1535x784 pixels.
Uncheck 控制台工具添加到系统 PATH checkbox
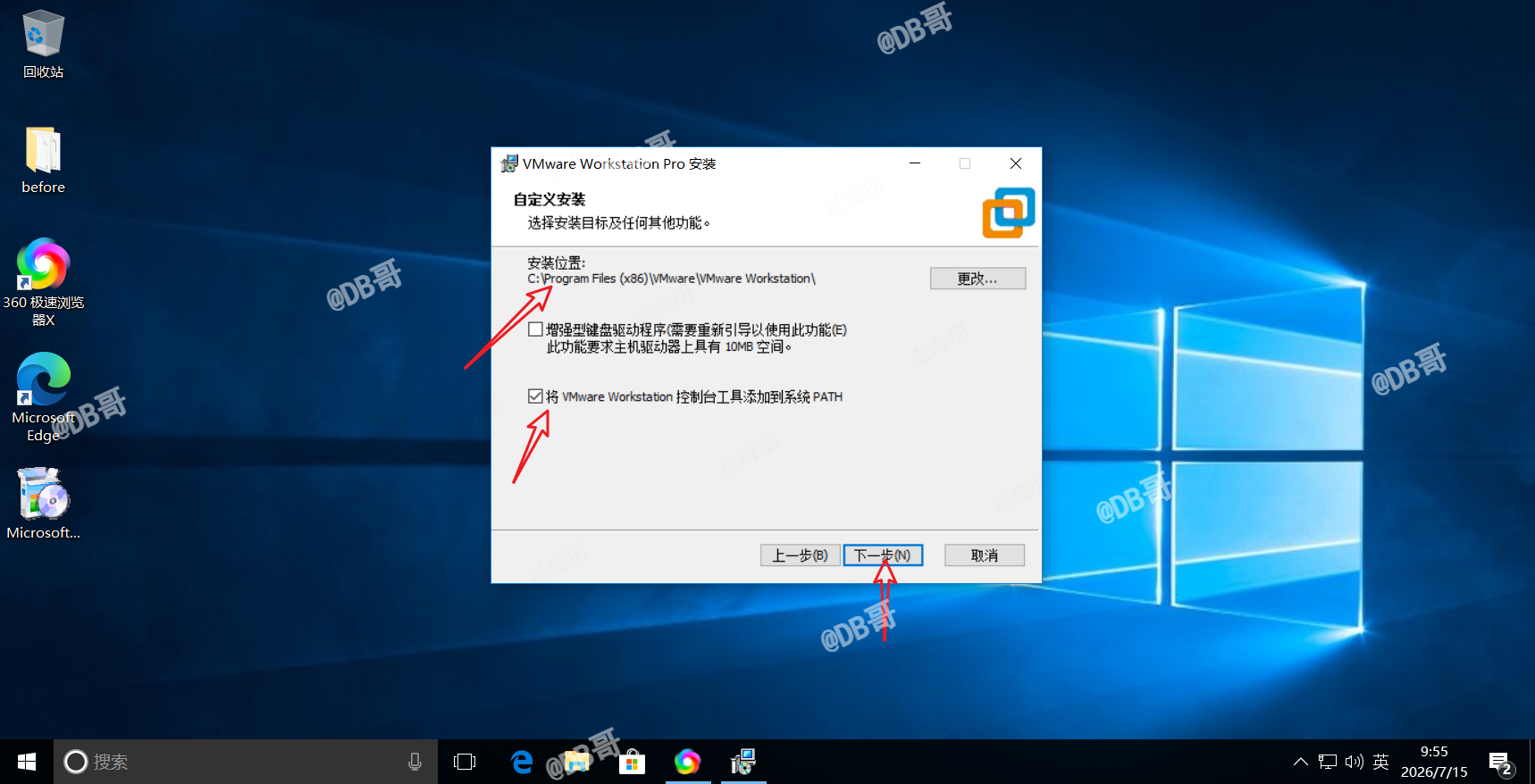tap(535, 396)
